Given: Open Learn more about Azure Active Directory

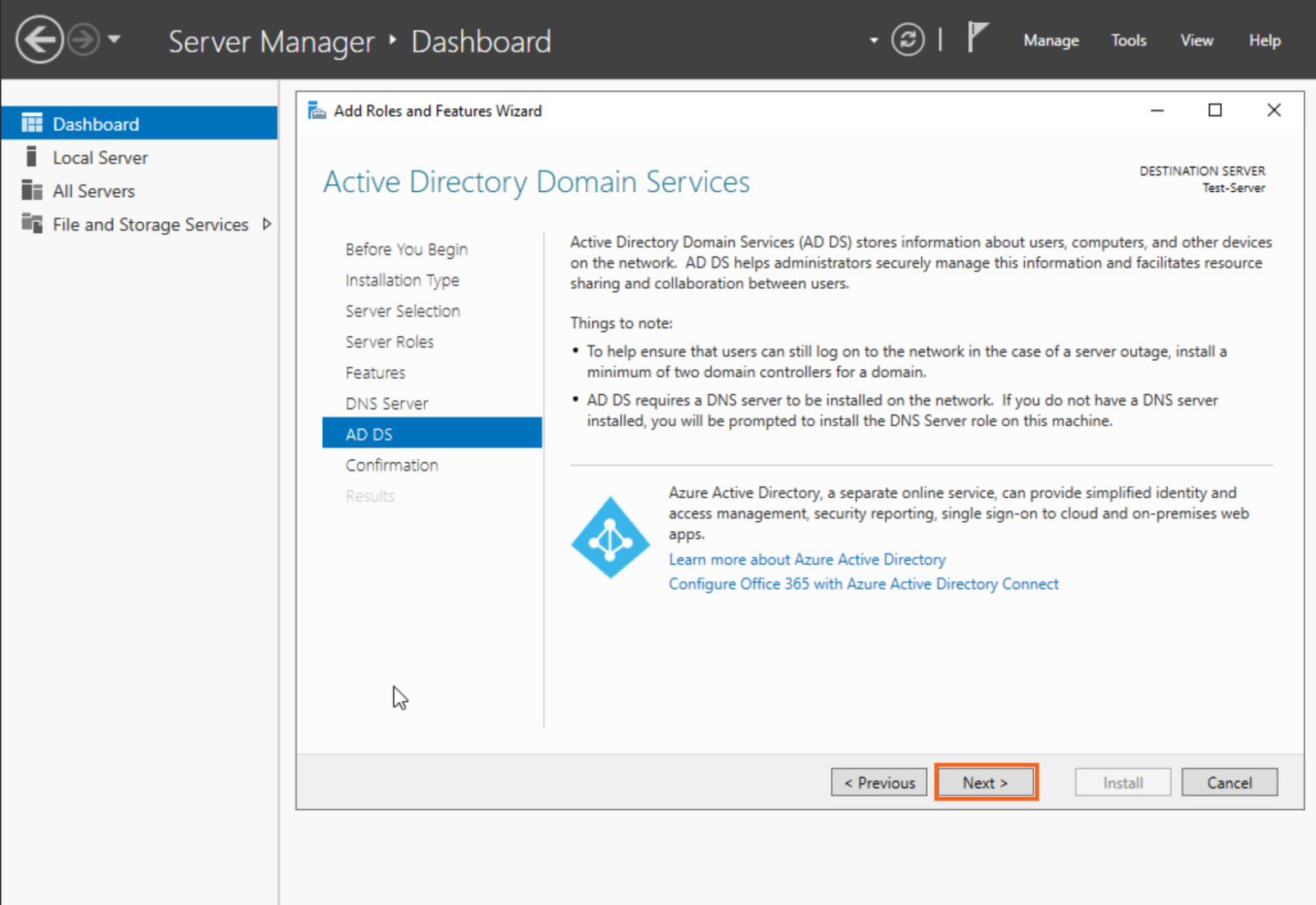Looking at the screenshot, I should point(806,559).
